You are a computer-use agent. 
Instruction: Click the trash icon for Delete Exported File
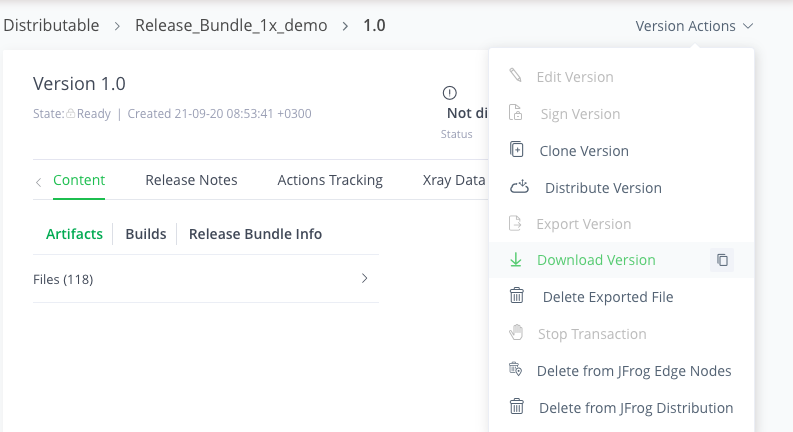coord(516,295)
